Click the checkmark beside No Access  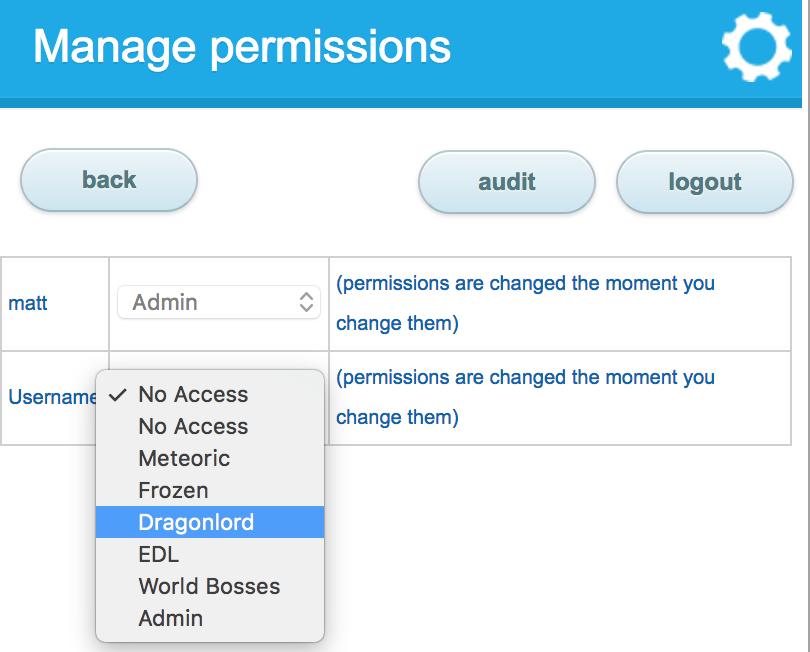118,395
